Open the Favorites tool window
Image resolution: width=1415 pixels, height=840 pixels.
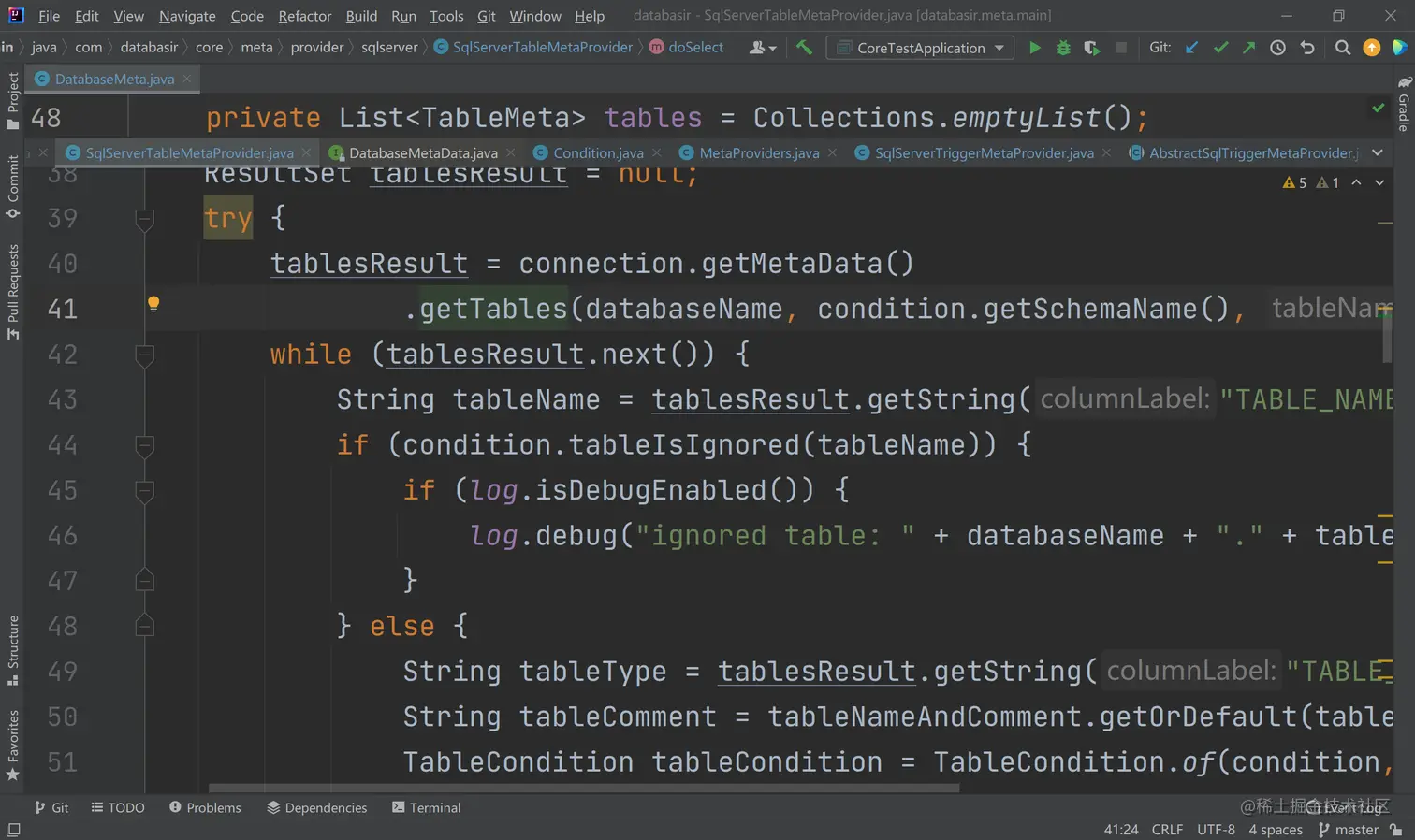(12, 746)
